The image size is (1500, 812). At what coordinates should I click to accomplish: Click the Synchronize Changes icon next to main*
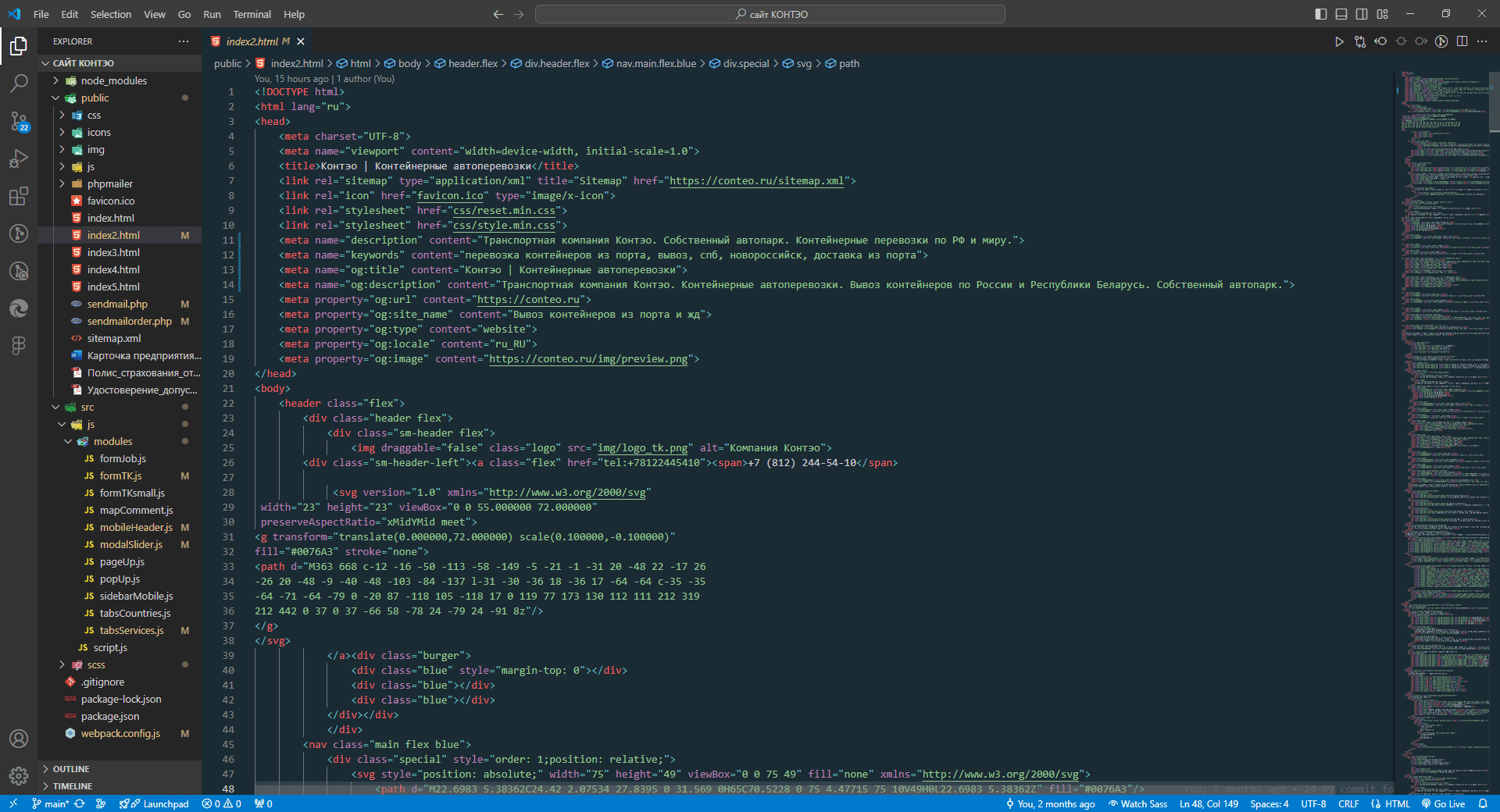[80, 803]
